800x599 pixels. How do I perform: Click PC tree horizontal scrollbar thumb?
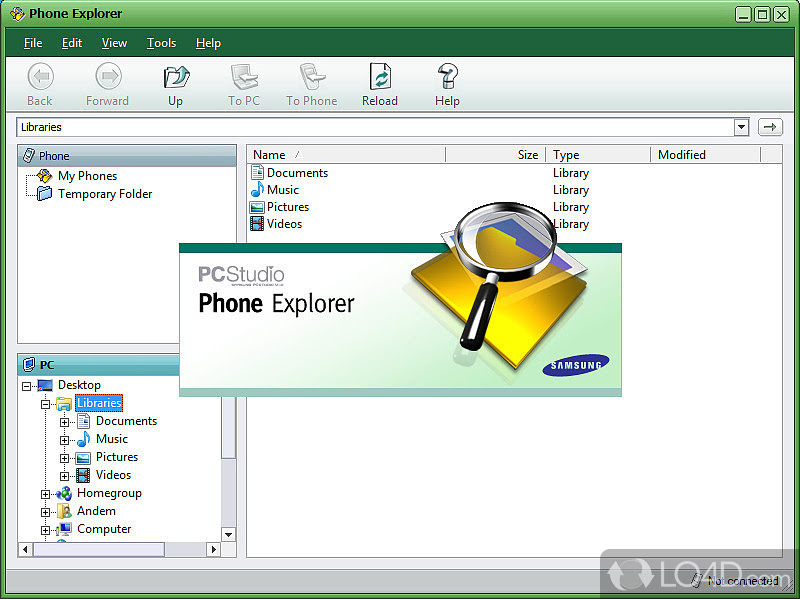[x=99, y=550]
